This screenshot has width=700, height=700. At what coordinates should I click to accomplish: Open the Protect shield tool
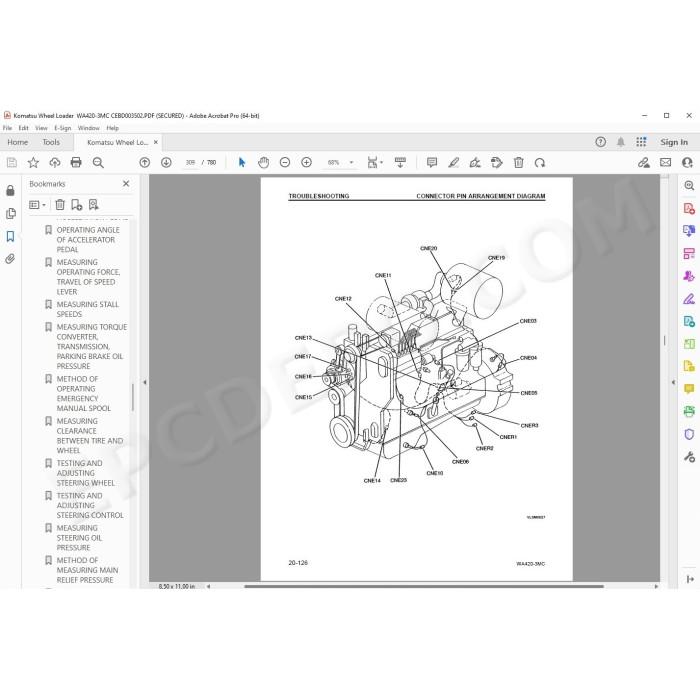pos(689,434)
